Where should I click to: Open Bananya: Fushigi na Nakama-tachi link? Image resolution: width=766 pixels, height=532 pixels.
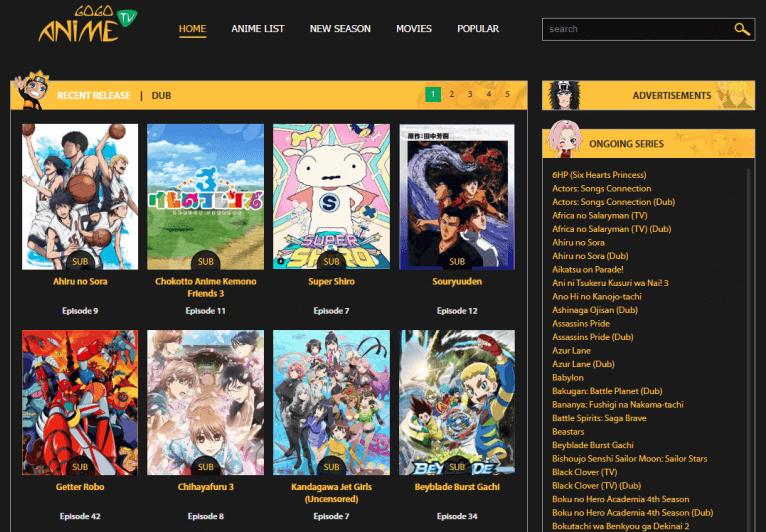click(617, 404)
